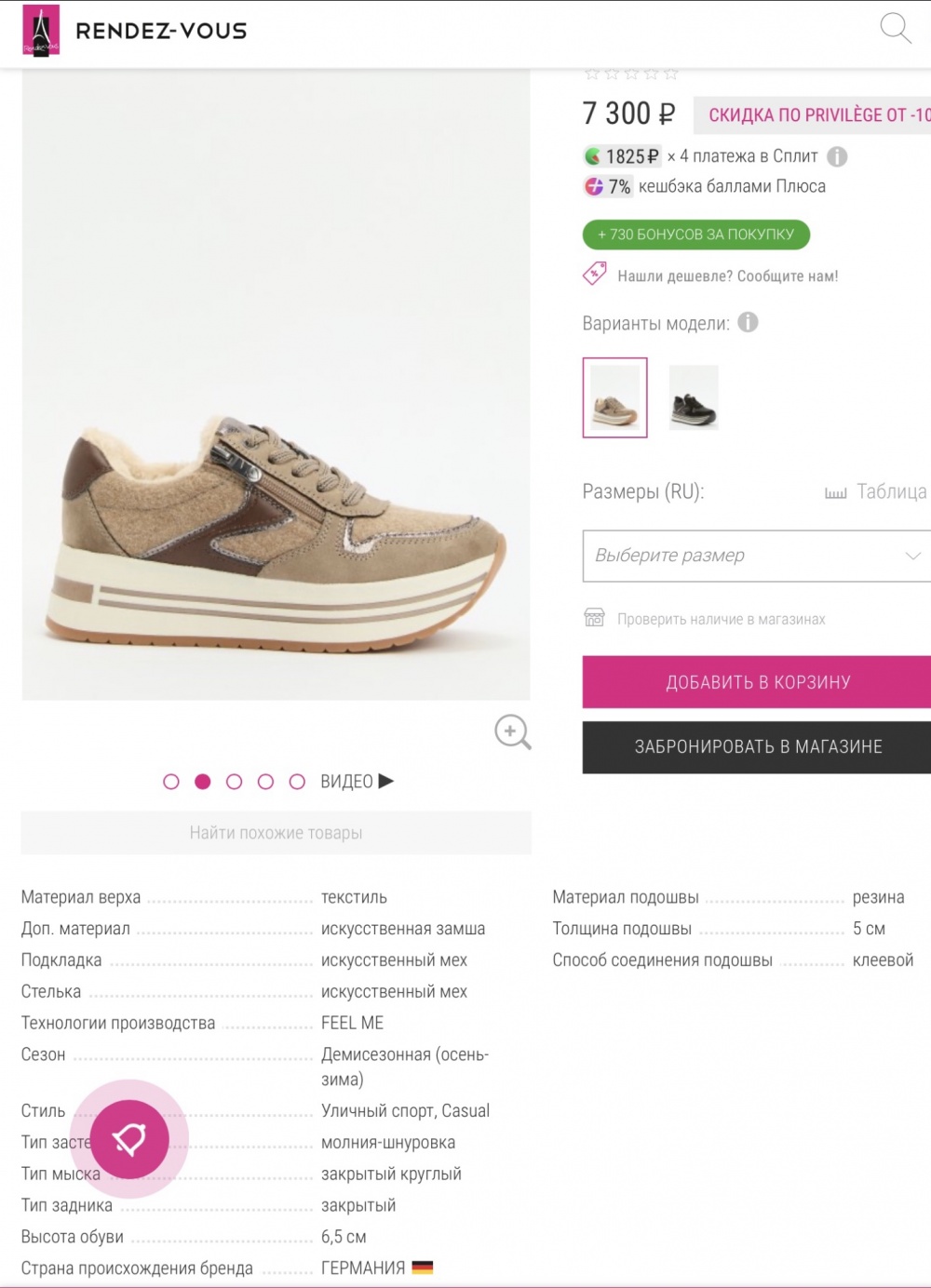Select the black sneaker color variant

694,397
